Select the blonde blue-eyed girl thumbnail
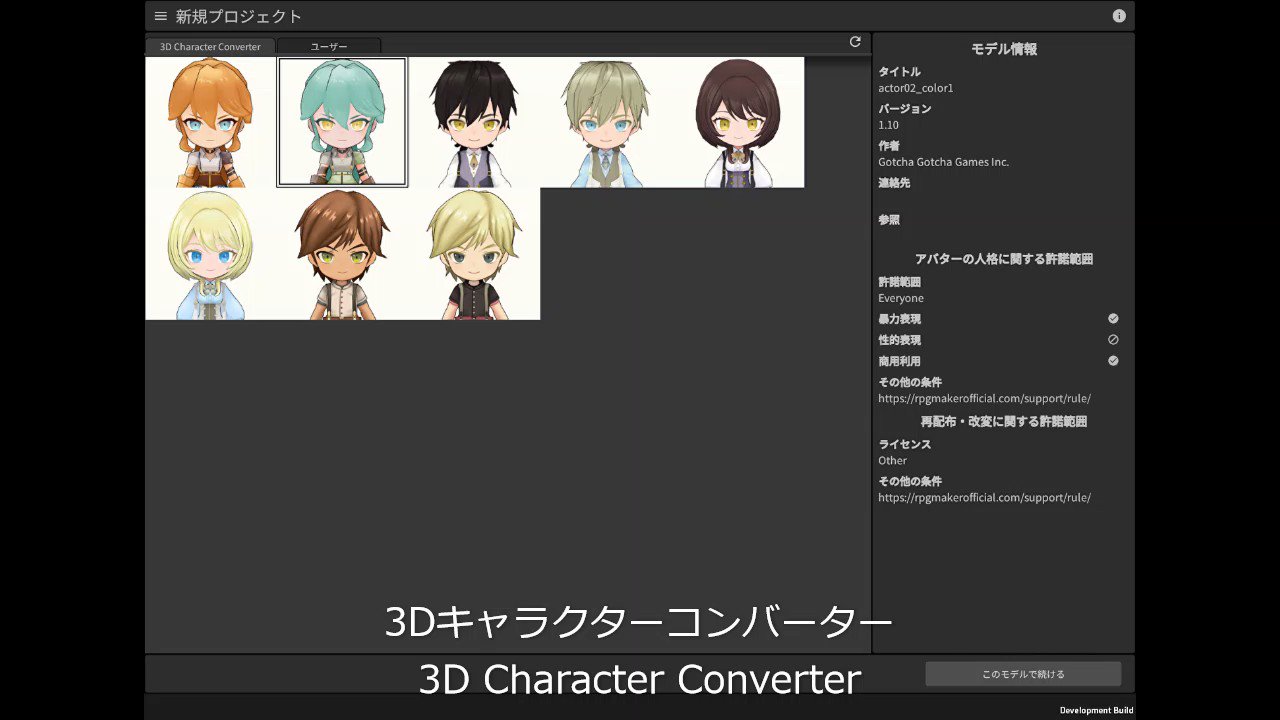1280x720 pixels. [211, 254]
